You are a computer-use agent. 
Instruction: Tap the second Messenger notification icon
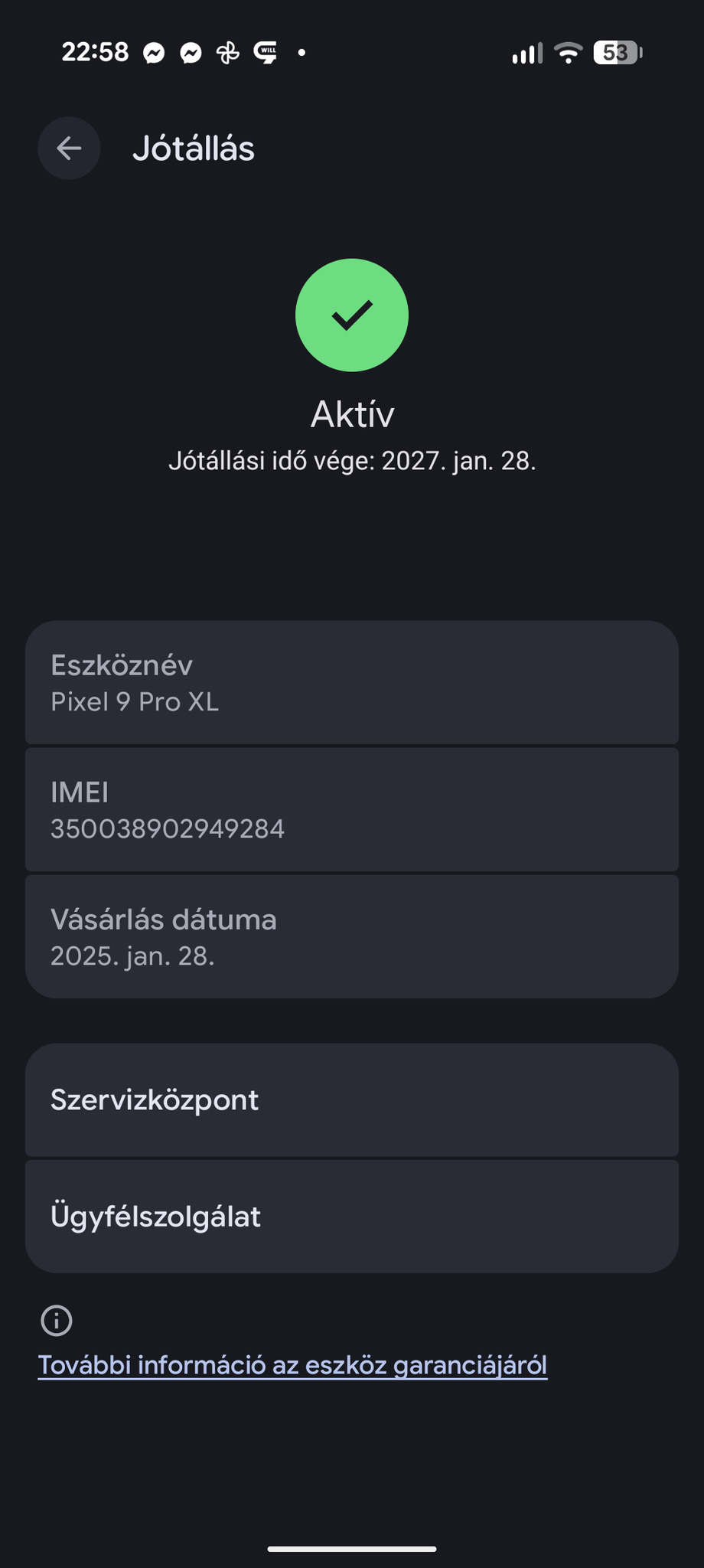(191, 53)
